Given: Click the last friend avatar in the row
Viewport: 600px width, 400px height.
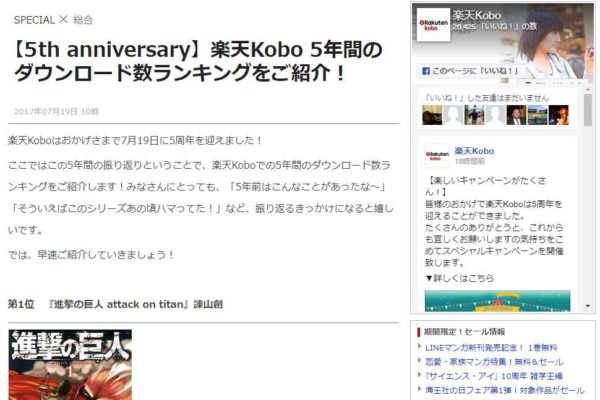Looking at the screenshot, I should click(558, 115).
